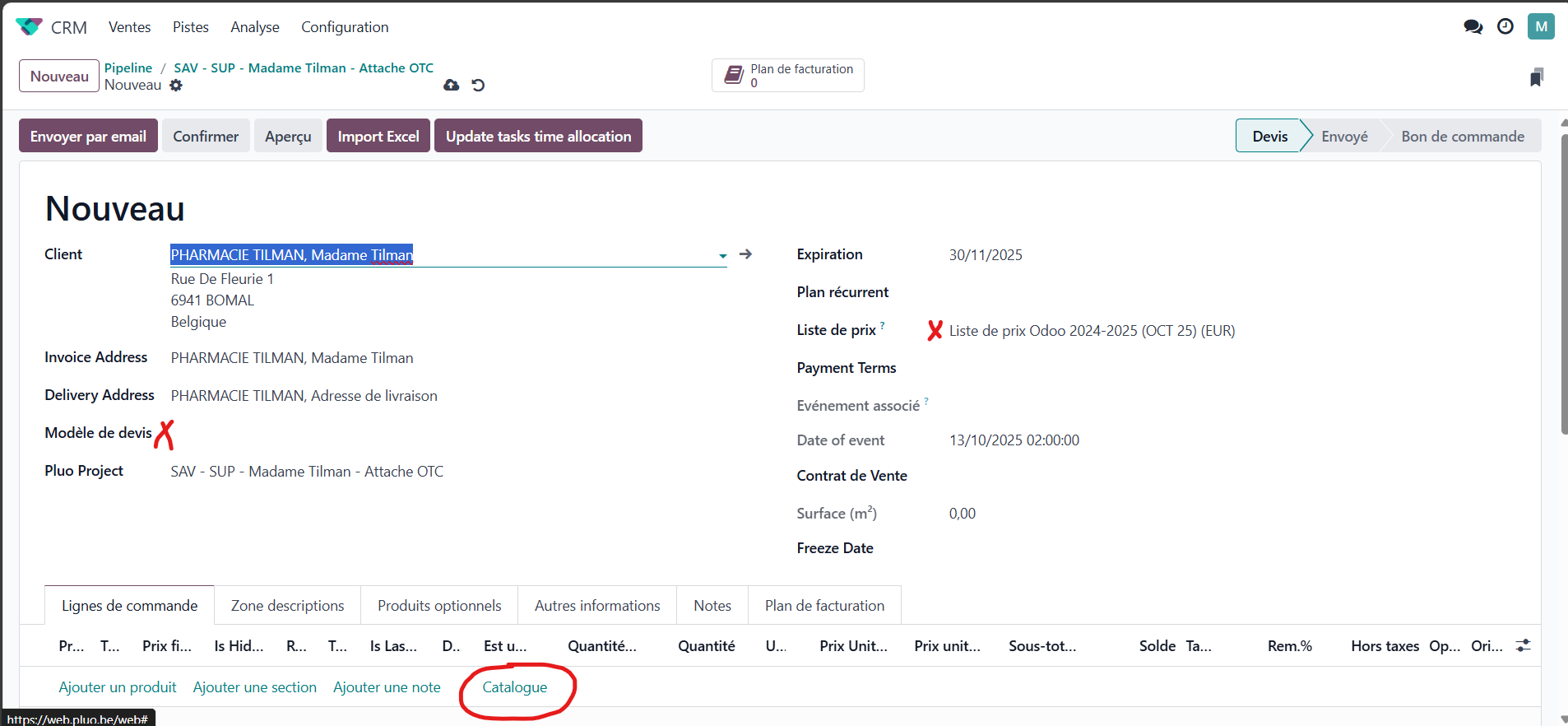Switch to the Plan de facturation tab
Image resolution: width=1568 pixels, height=726 pixels.
pyautogui.click(x=824, y=606)
